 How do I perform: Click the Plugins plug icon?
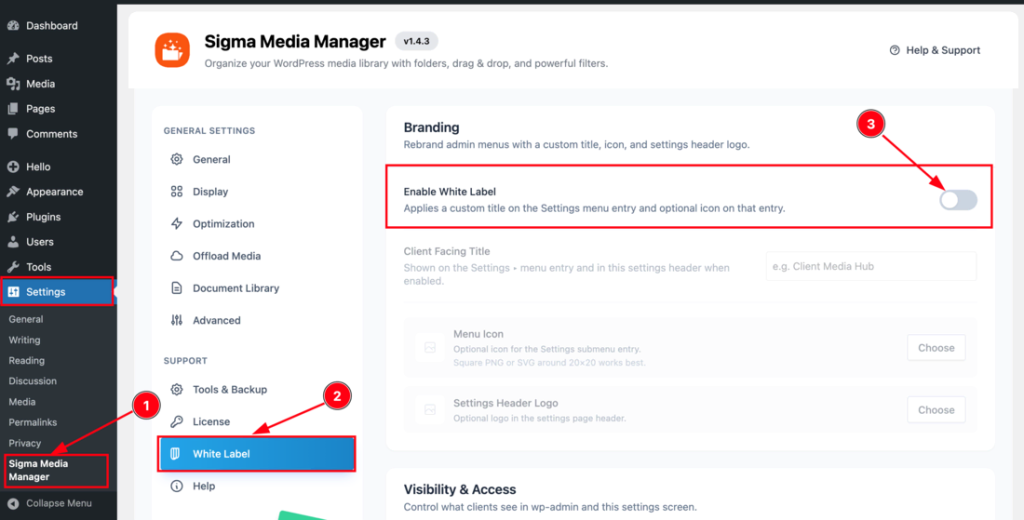[x=13, y=217]
